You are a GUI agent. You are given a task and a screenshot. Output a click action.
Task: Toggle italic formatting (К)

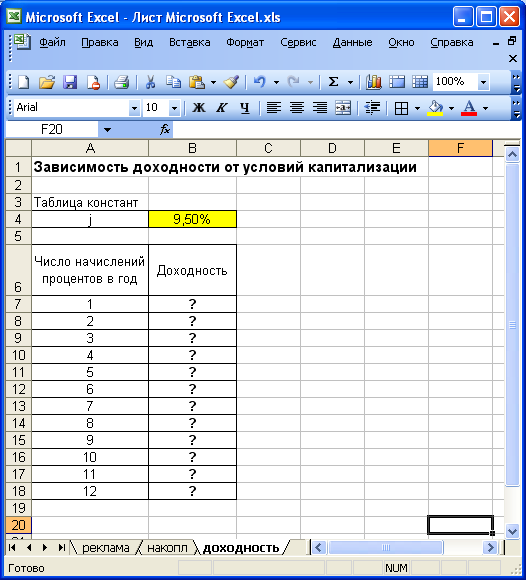pyautogui.click(x=222, y=108)
